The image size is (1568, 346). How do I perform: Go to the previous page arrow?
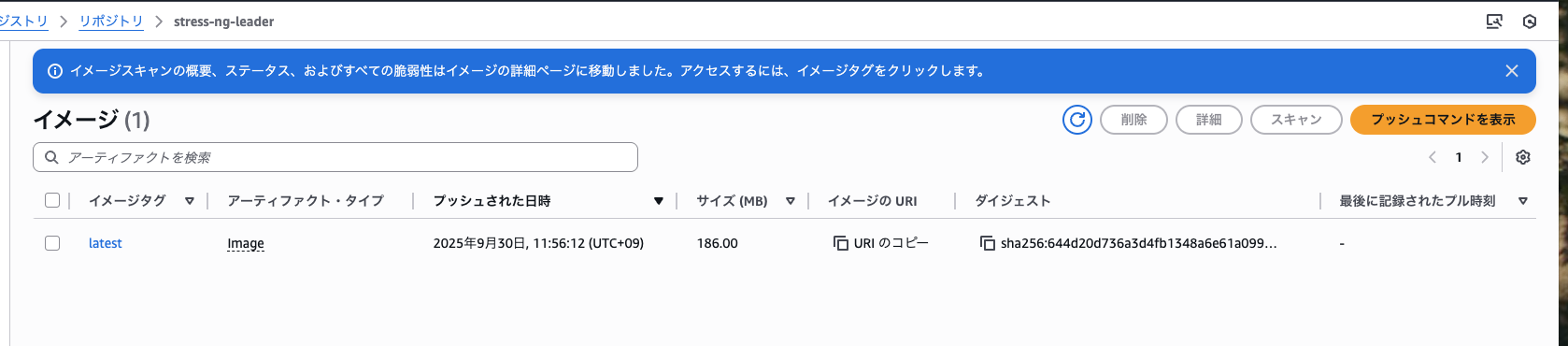point(1433,157)
